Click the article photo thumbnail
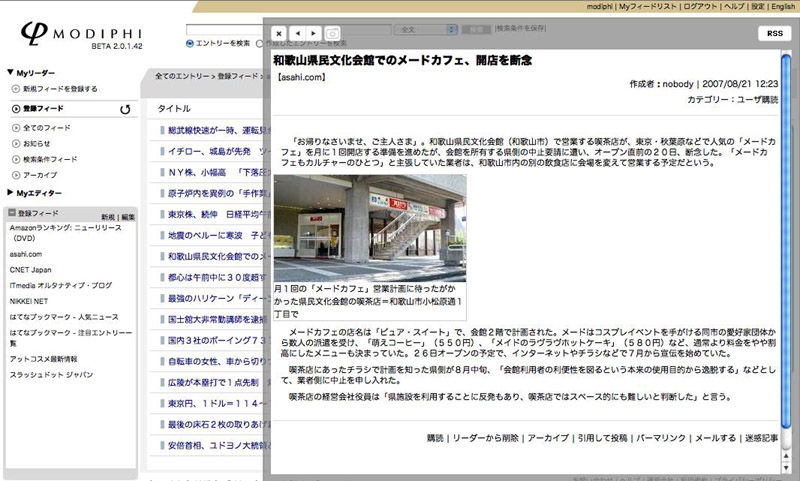Viewport: 800px width, 481px height. click(x=370, y=229)
